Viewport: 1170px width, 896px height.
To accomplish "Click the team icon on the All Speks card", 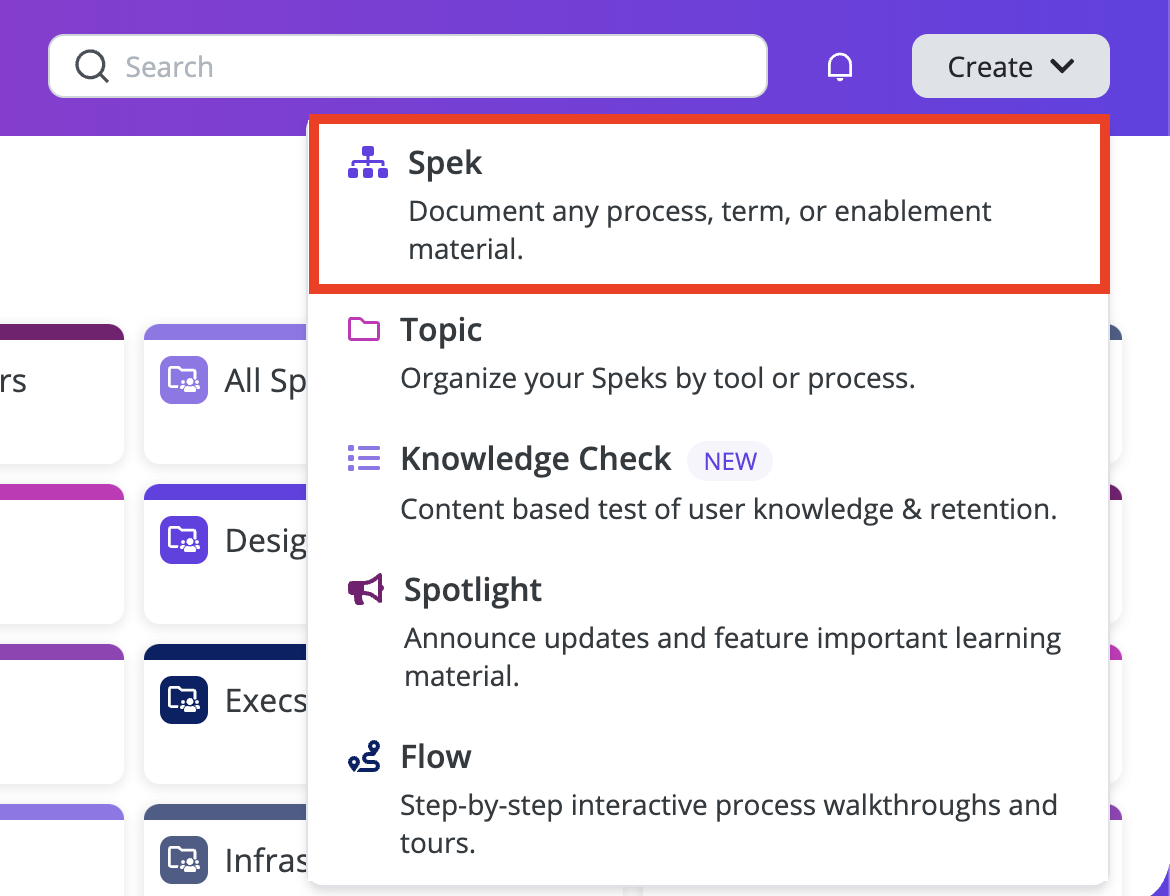I will click(183, 380).
